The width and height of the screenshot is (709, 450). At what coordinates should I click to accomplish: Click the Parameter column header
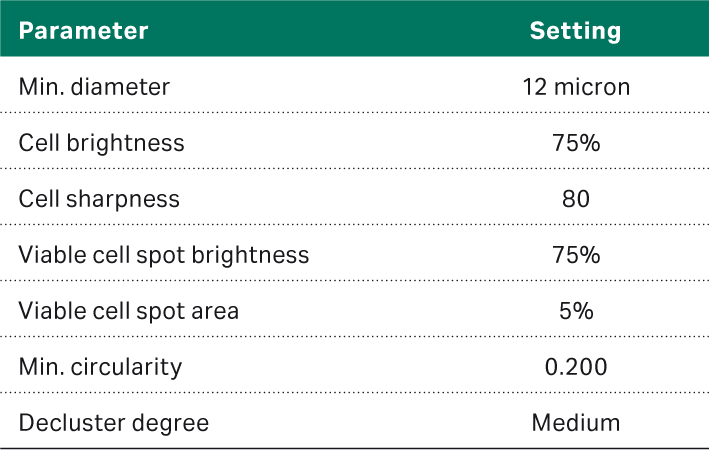click(x=83, y=31)
